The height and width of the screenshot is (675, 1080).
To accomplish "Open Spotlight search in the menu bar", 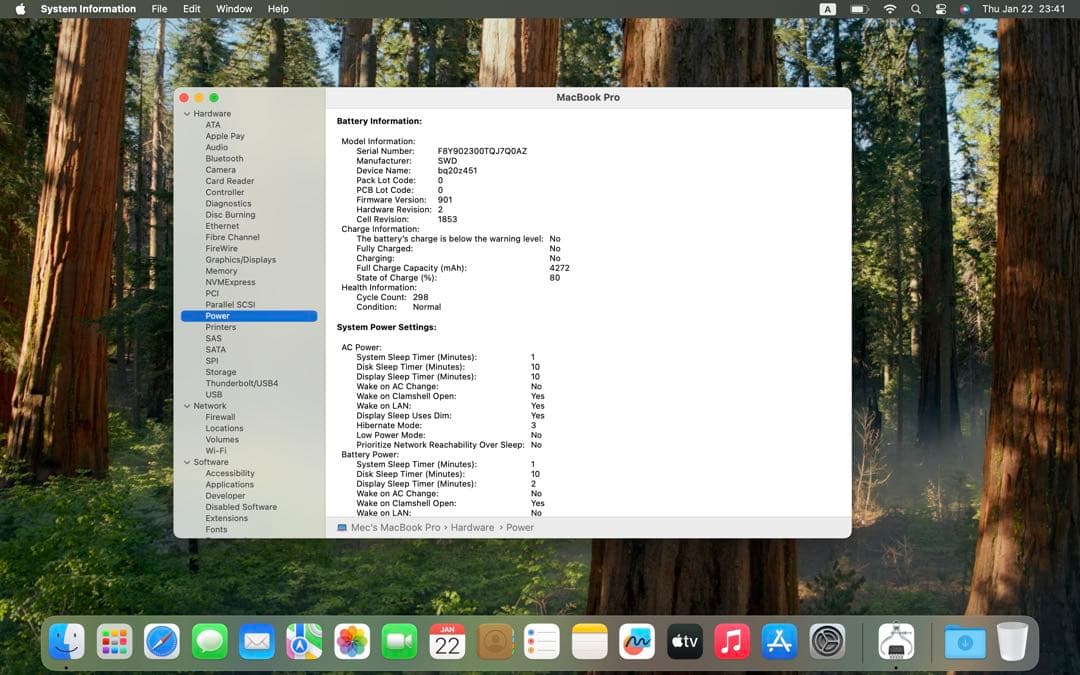I will click(914, 9).
